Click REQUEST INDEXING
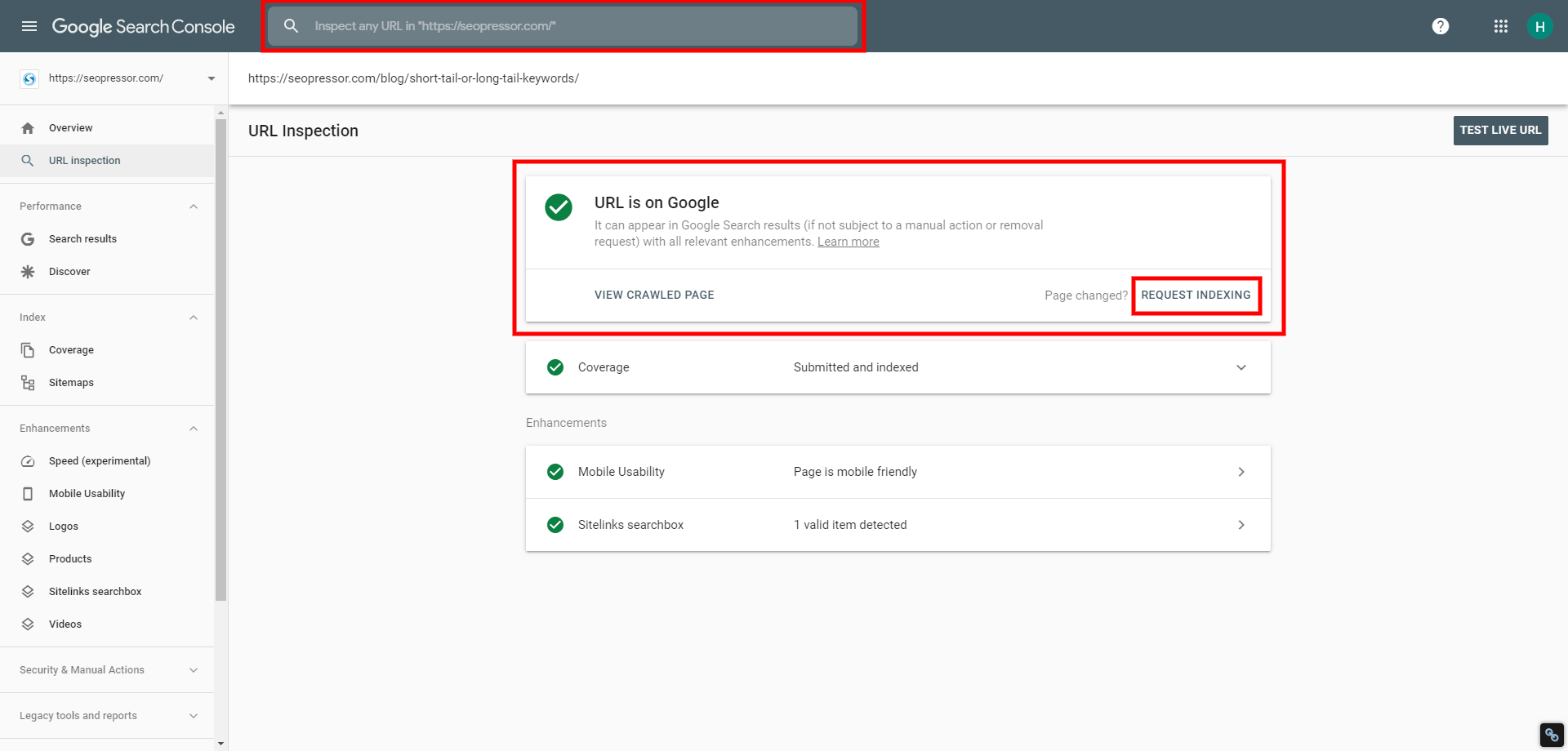Viewport: 1568px width, 751px height. click(1196, 295)
